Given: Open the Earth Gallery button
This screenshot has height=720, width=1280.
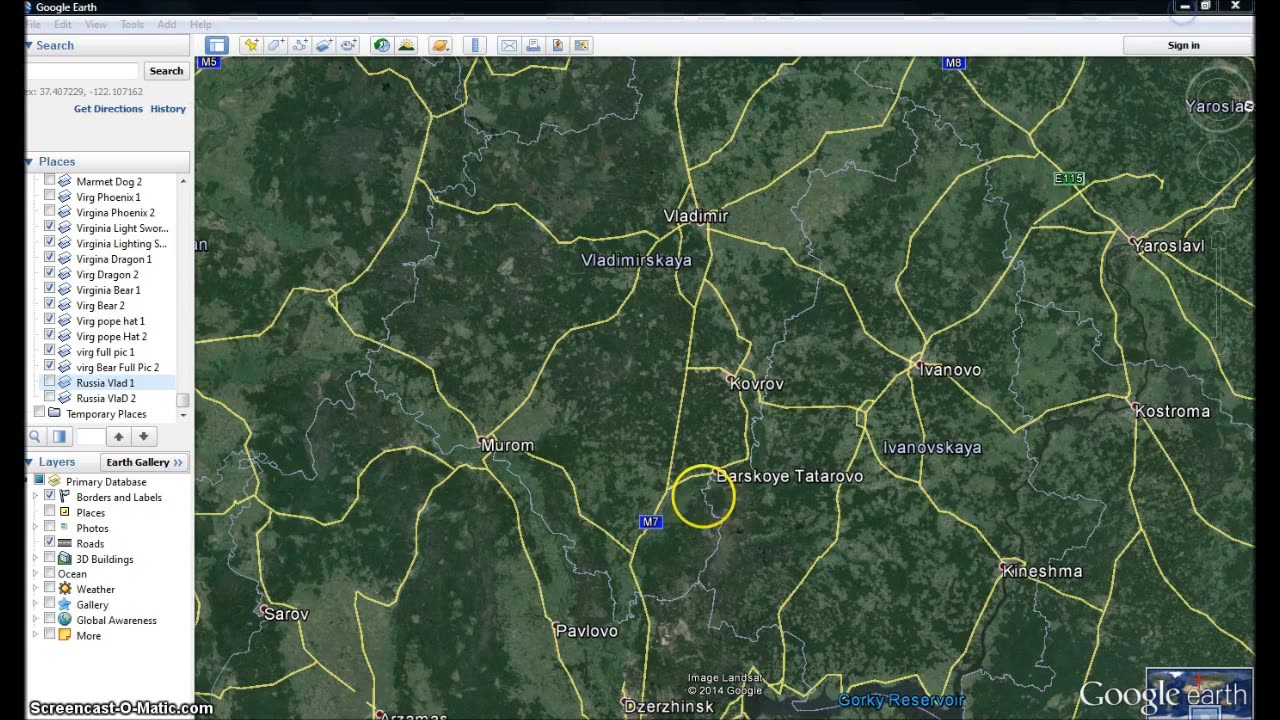Looking at the screenshot, I should (x=145, y=462).
